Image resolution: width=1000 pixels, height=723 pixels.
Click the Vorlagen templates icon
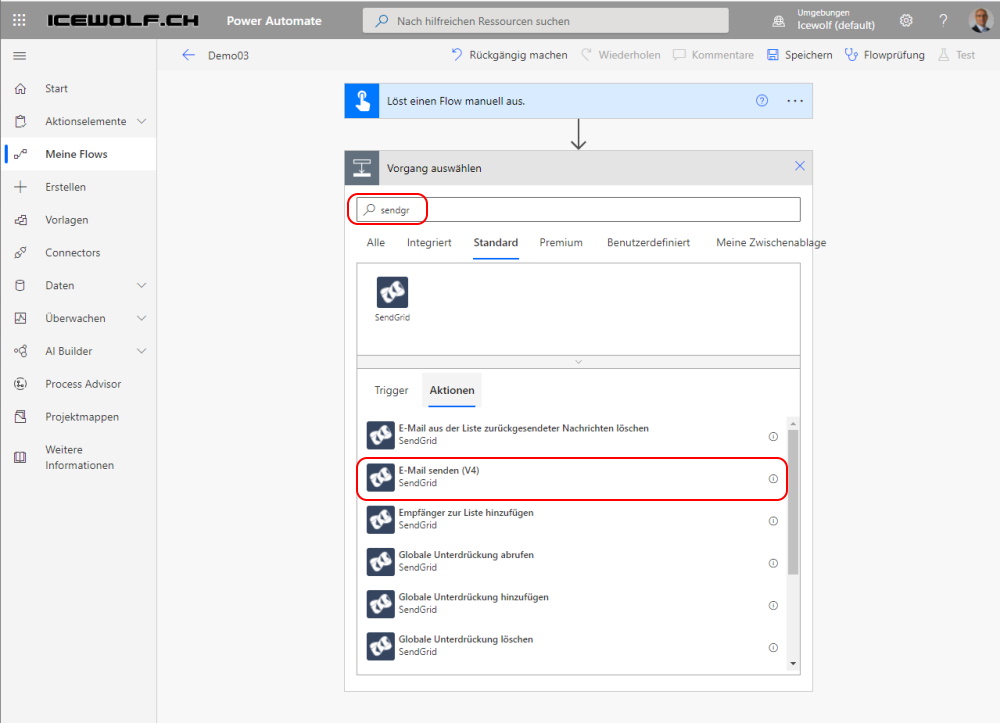pos(20,220)
